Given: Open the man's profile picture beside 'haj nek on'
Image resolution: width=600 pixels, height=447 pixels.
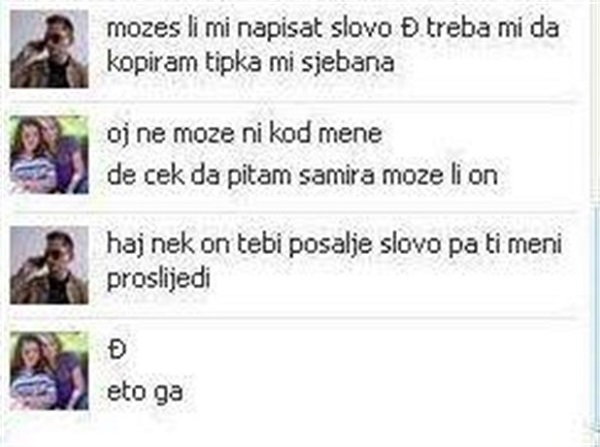Looking at the screenshot, I should pos(49,265).
